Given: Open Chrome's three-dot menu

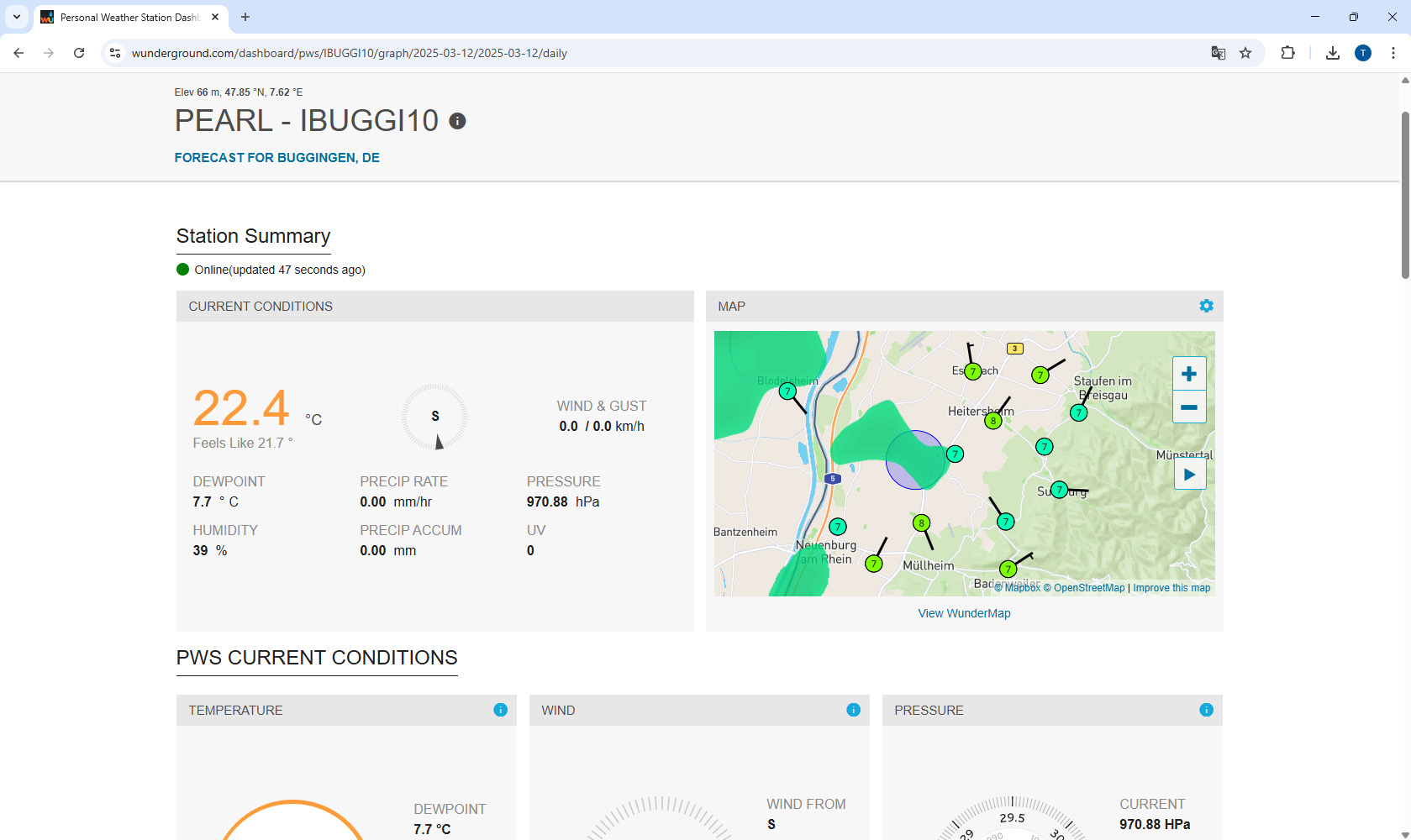Looking at the screenshot, I should tap(1393, 53).
